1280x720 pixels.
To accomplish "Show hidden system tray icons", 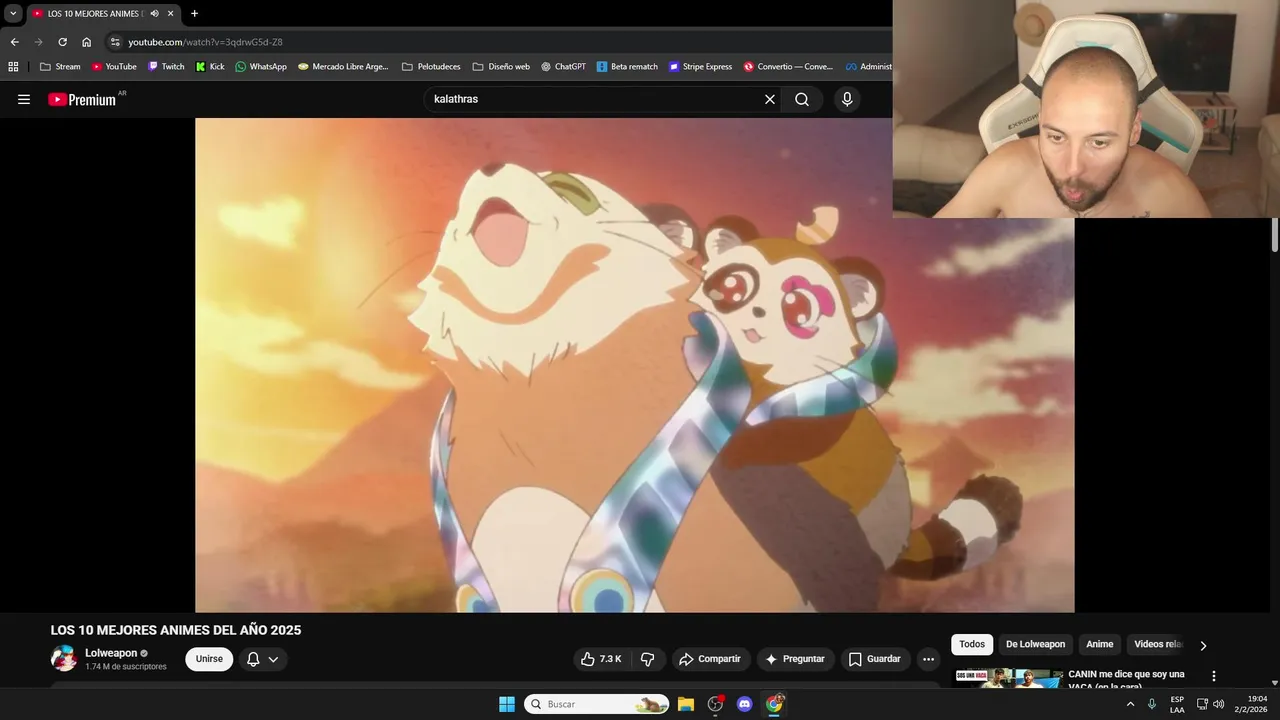I will [1131, 704].
